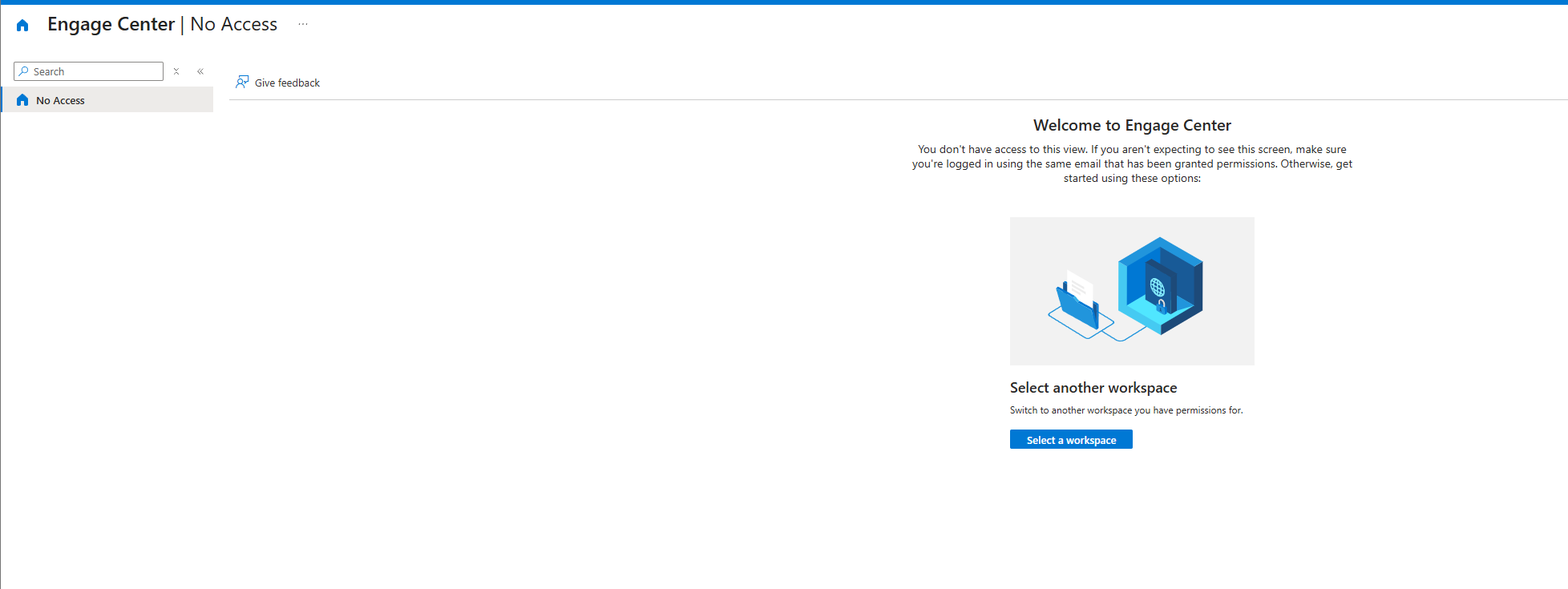1568x589 pixels.
Task: Click the Engage Center home icon in header
Action: (x=22, y=26)
